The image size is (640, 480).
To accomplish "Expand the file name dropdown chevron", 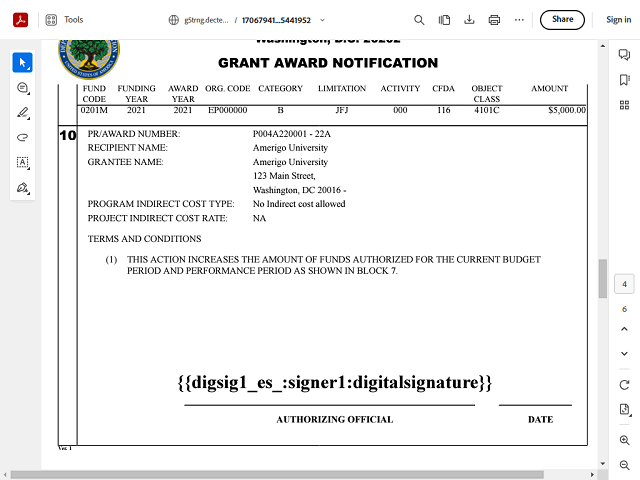I will click(x=322, y=20).
